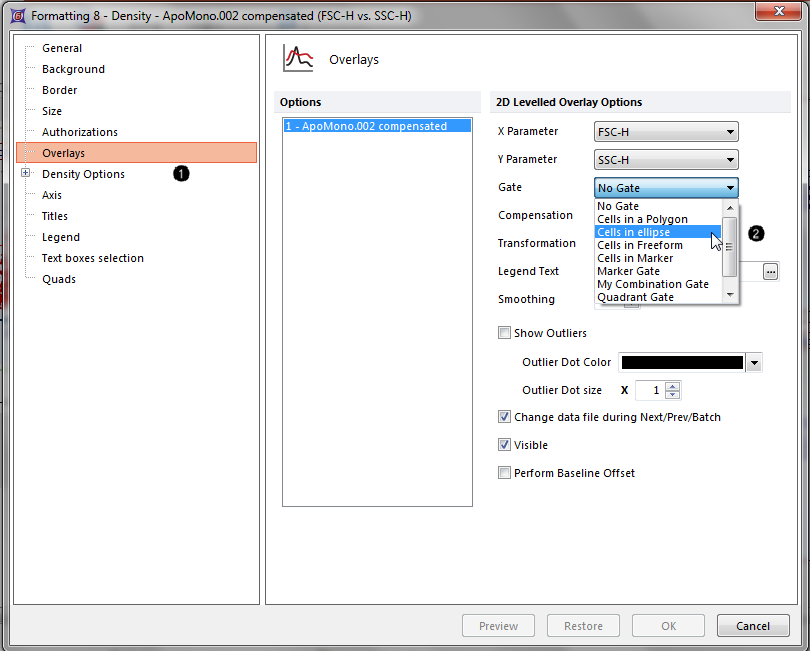
Task: Increase Outlier Dot size with up arrow
Action: pyautogui.click(x=673, y=386)
